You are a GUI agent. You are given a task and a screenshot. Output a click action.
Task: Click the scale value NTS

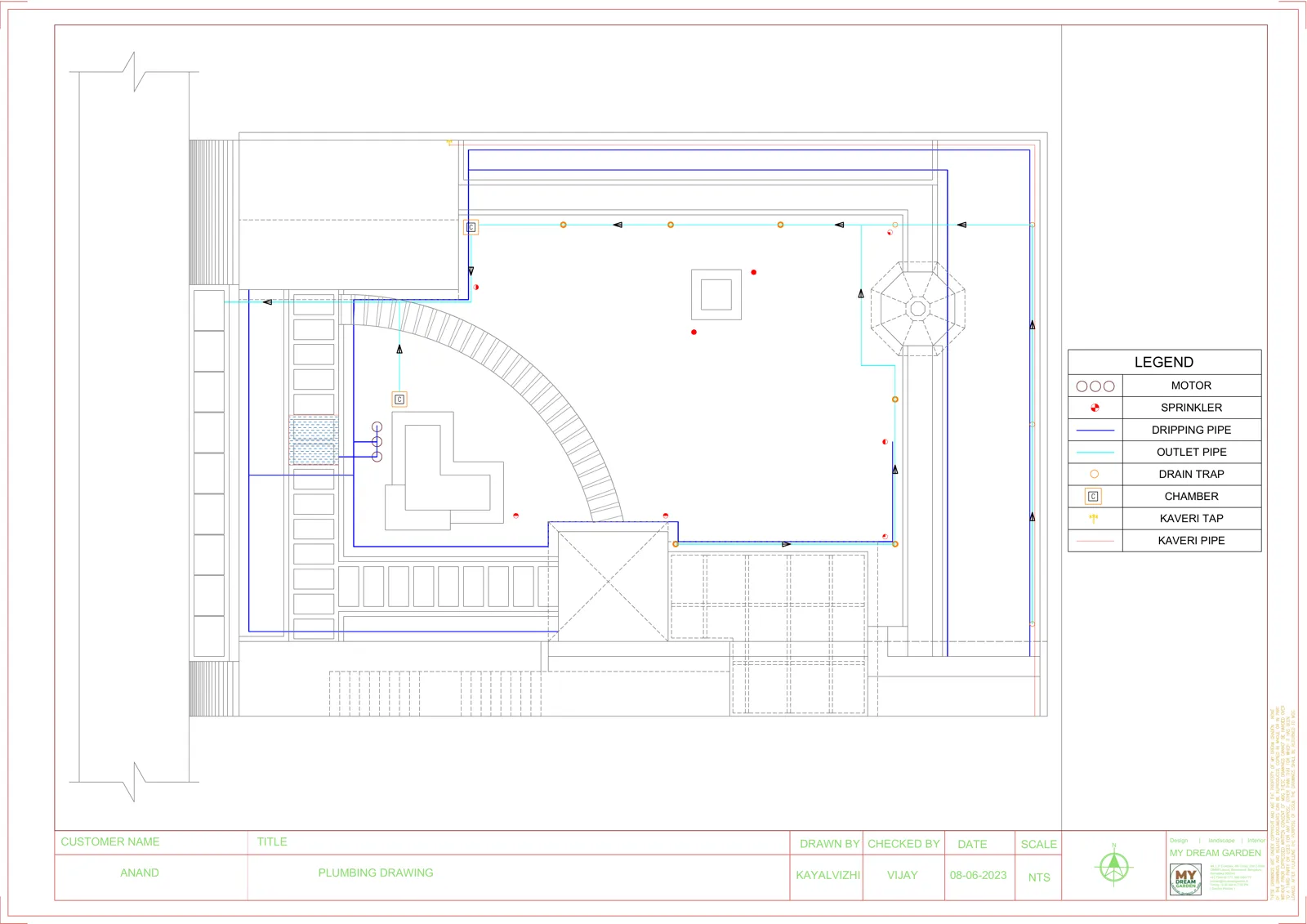coord(1039,877)
